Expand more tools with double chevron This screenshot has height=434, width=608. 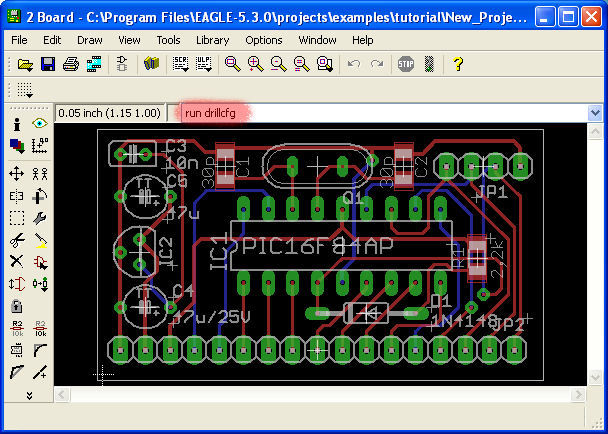[x=29, y=395]
